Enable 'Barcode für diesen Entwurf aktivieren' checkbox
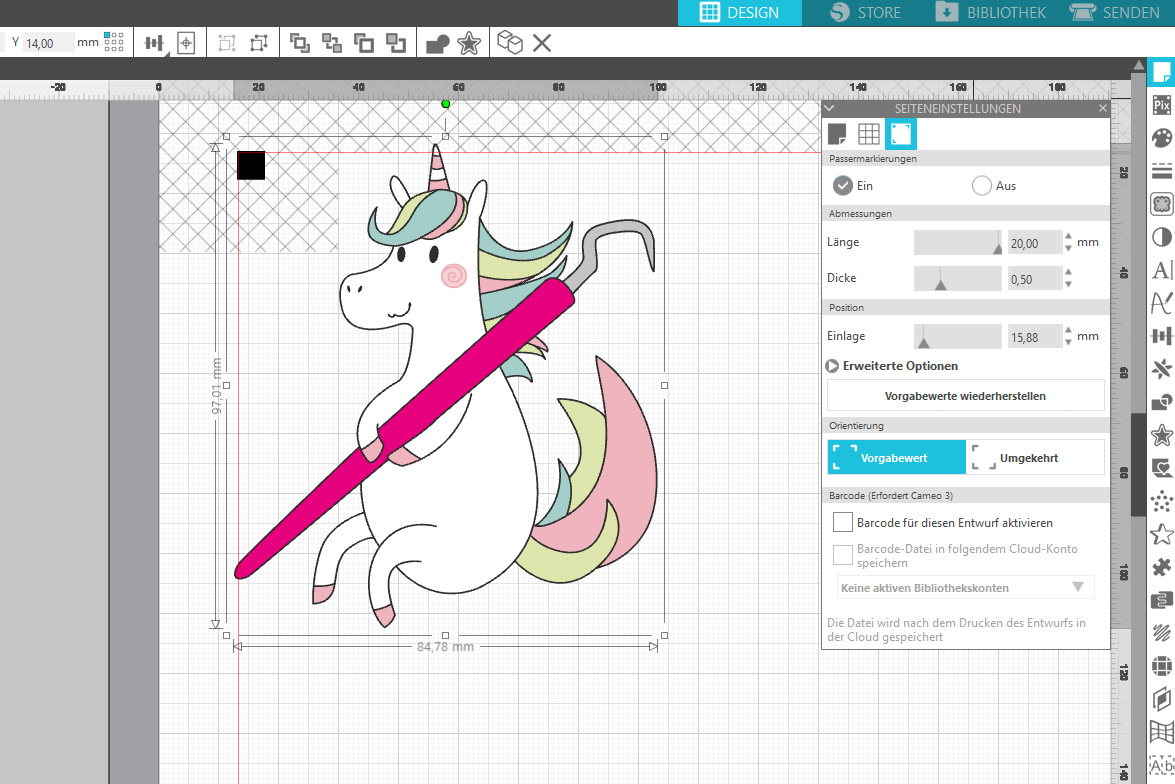 coord(843,522)
